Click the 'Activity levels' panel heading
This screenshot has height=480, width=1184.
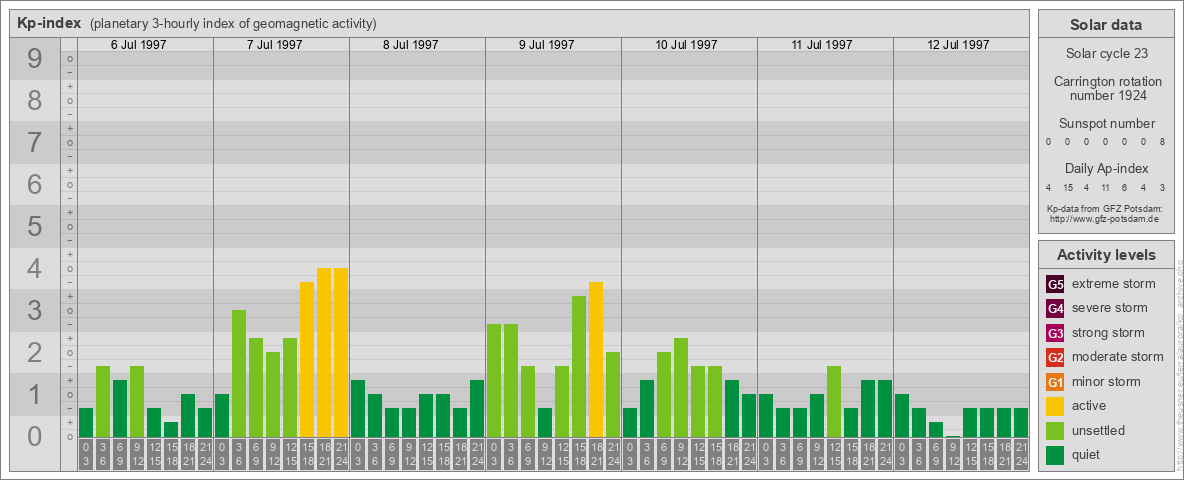click(x=1106, y=255)
